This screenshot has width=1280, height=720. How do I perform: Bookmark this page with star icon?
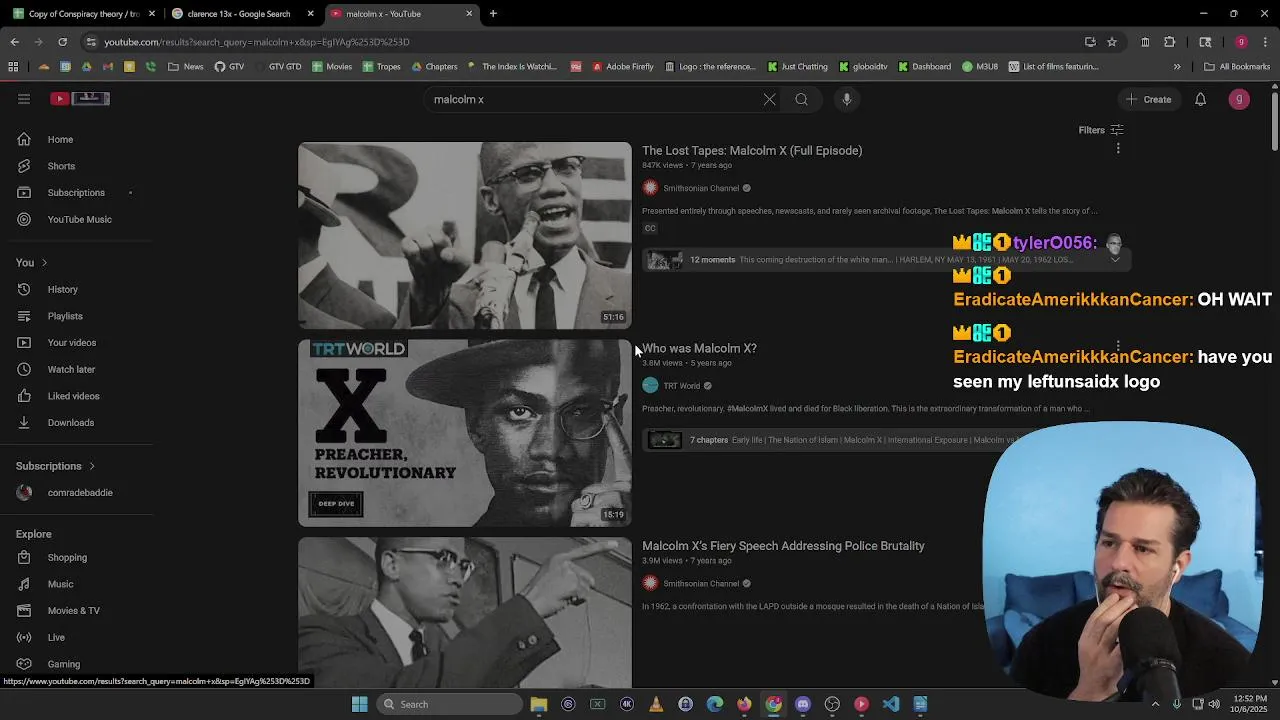pyautogui.click(x=1112, y=42)
